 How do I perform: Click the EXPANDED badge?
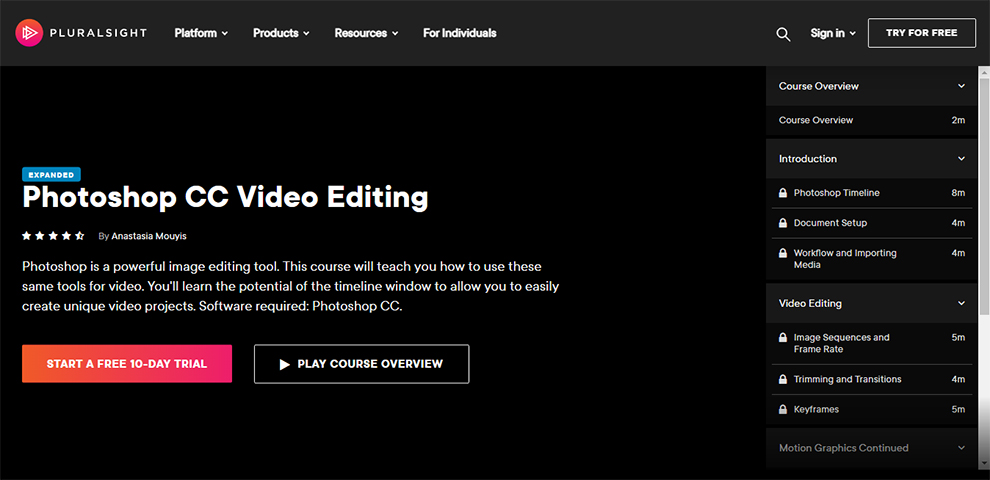pos(51,175)
